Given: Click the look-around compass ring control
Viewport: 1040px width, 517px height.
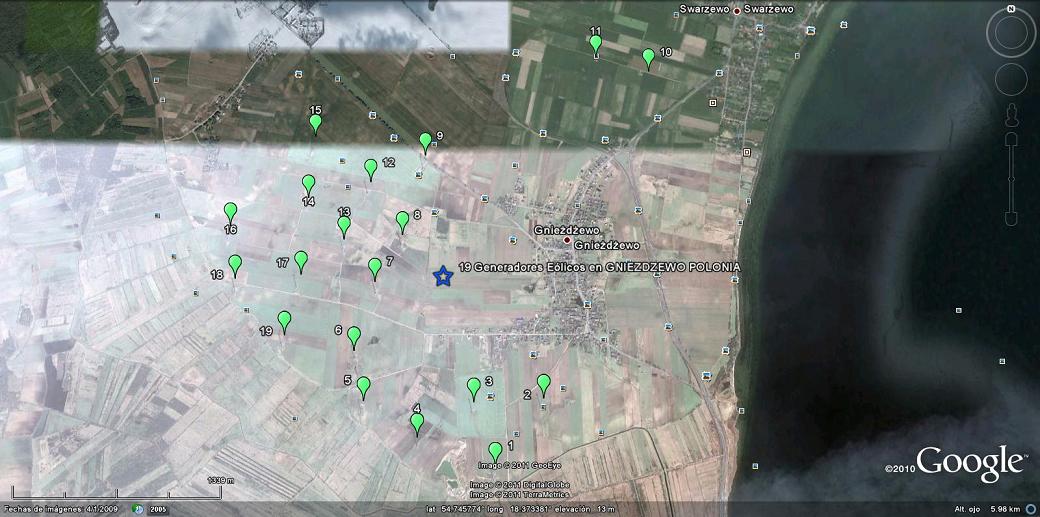Looking at the screenshot, I should [1011, 35].
